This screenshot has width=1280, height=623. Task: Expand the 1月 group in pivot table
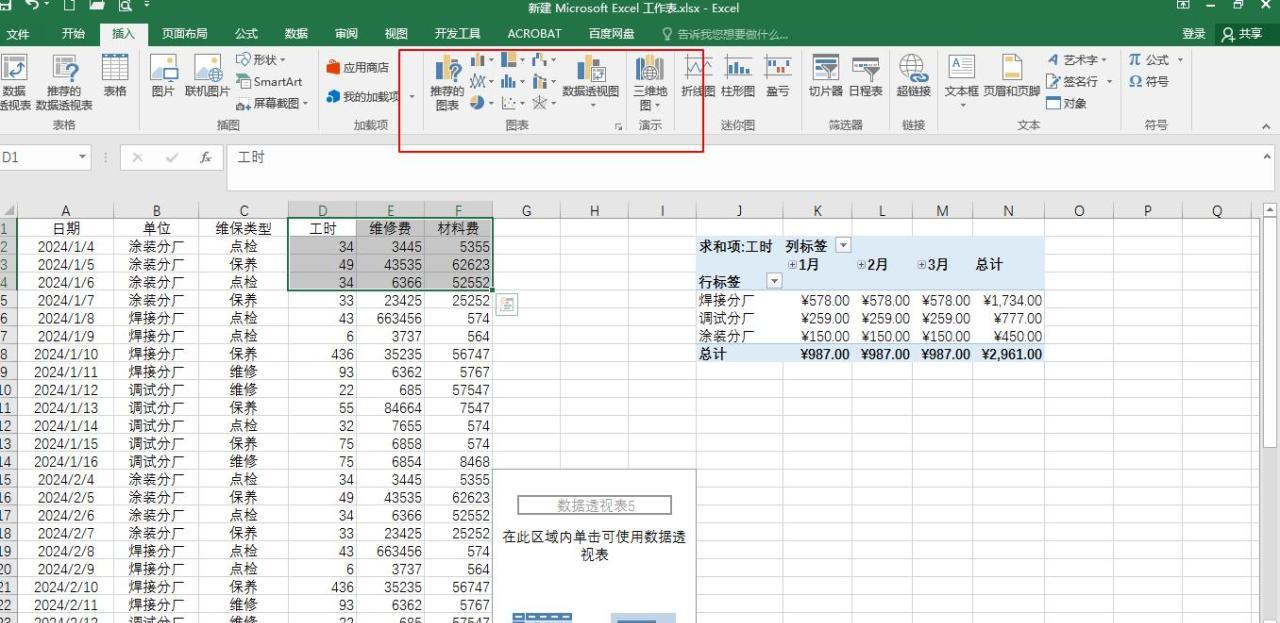click(x=792, y=265)
